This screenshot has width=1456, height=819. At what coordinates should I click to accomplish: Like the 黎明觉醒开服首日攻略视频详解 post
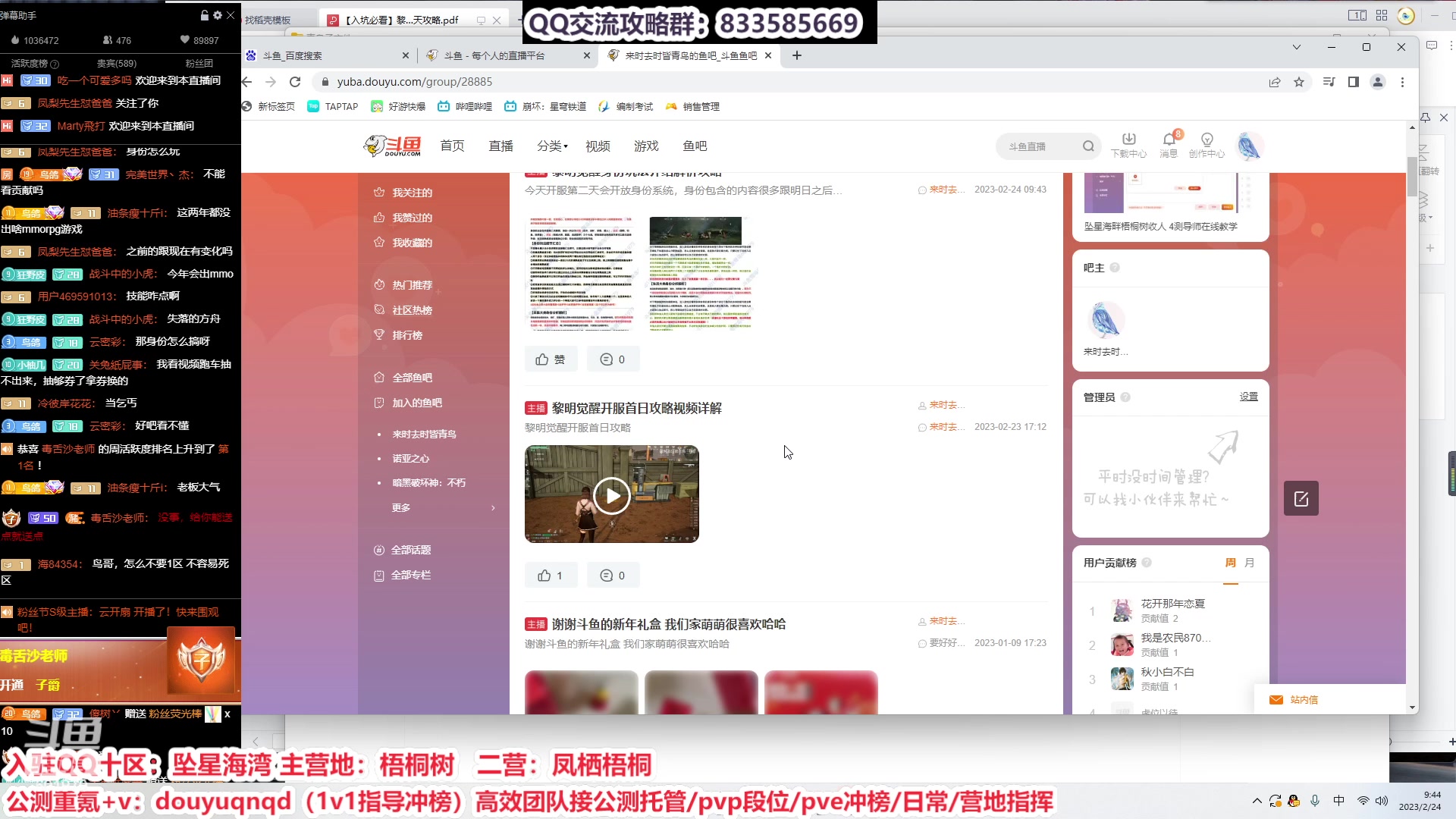[x=551, y=576]
